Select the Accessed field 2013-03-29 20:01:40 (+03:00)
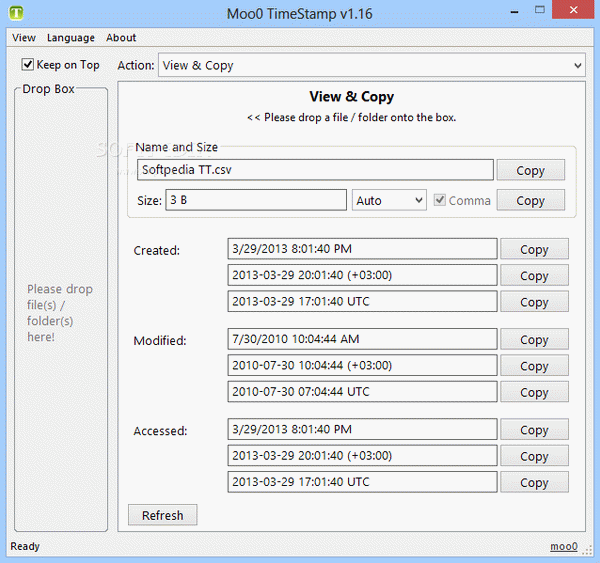The image size is (600, 563). (362, 455)
